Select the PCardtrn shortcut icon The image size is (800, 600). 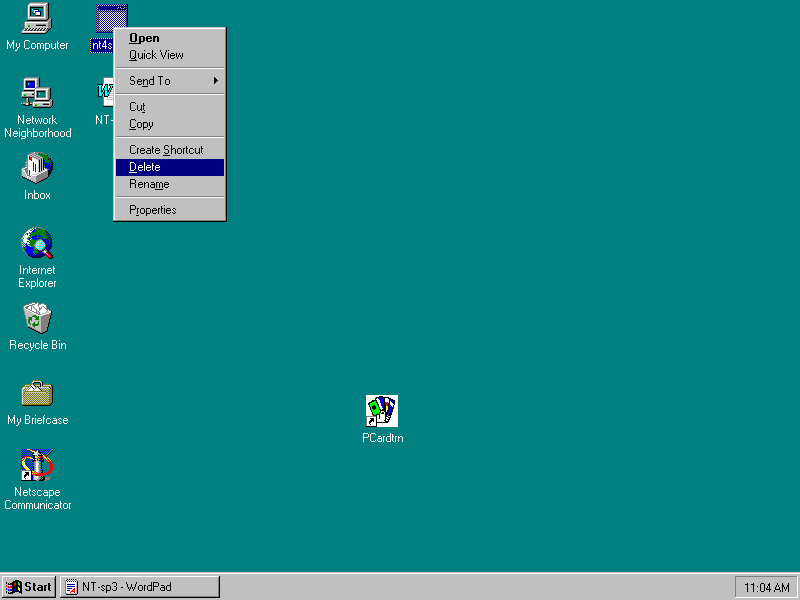382,411
